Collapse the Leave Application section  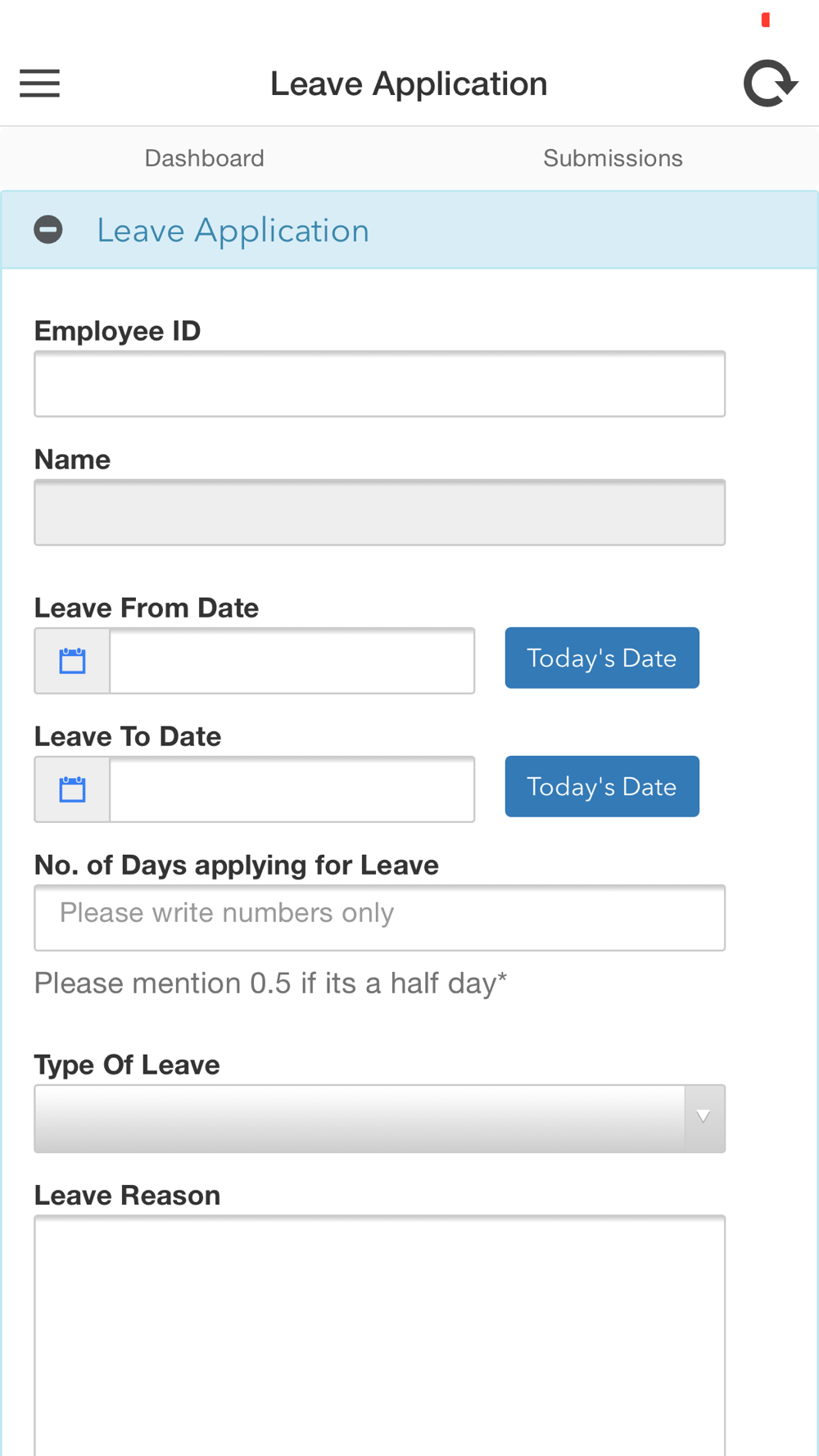point(48,230)
